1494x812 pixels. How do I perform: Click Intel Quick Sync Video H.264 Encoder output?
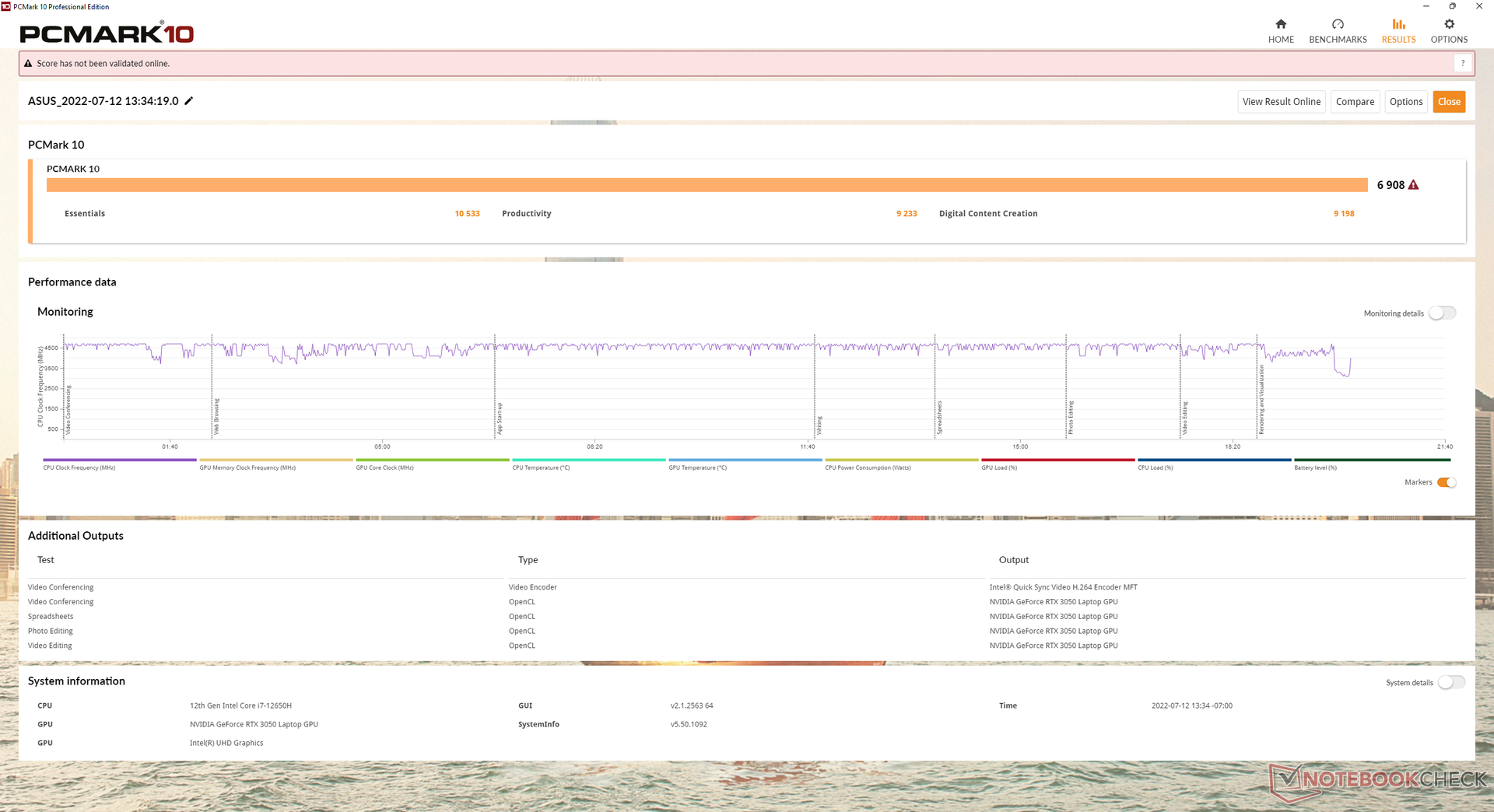tap(1064, 587)
